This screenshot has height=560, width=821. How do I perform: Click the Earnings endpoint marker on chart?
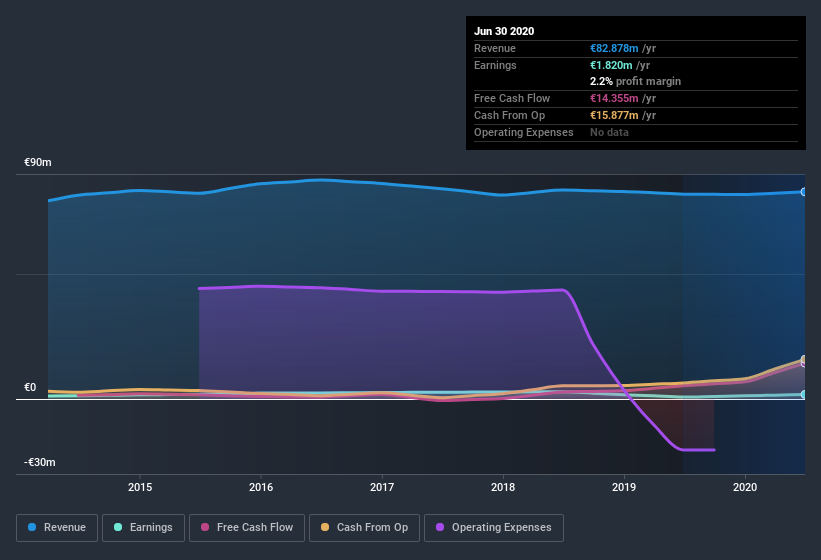point(803,395)
